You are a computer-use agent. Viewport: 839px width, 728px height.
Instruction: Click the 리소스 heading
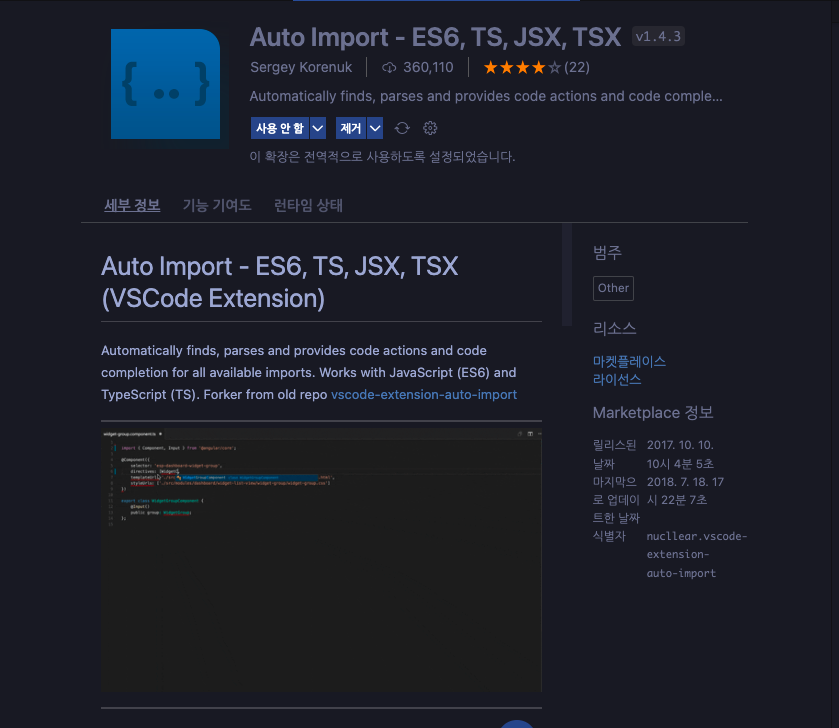pyautogui.click(x=614, y=328)
